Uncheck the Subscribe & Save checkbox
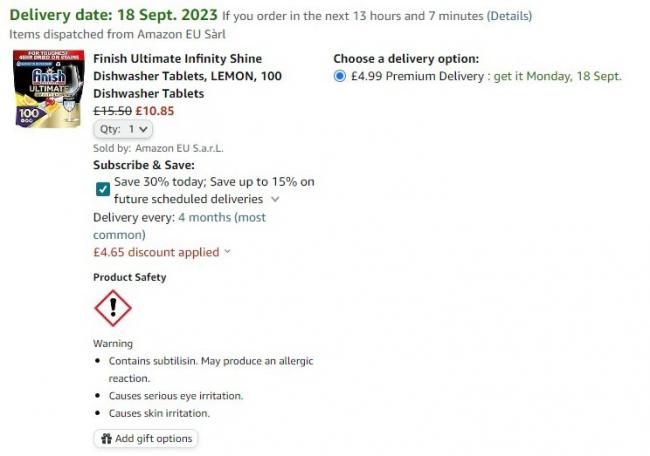 103,189
